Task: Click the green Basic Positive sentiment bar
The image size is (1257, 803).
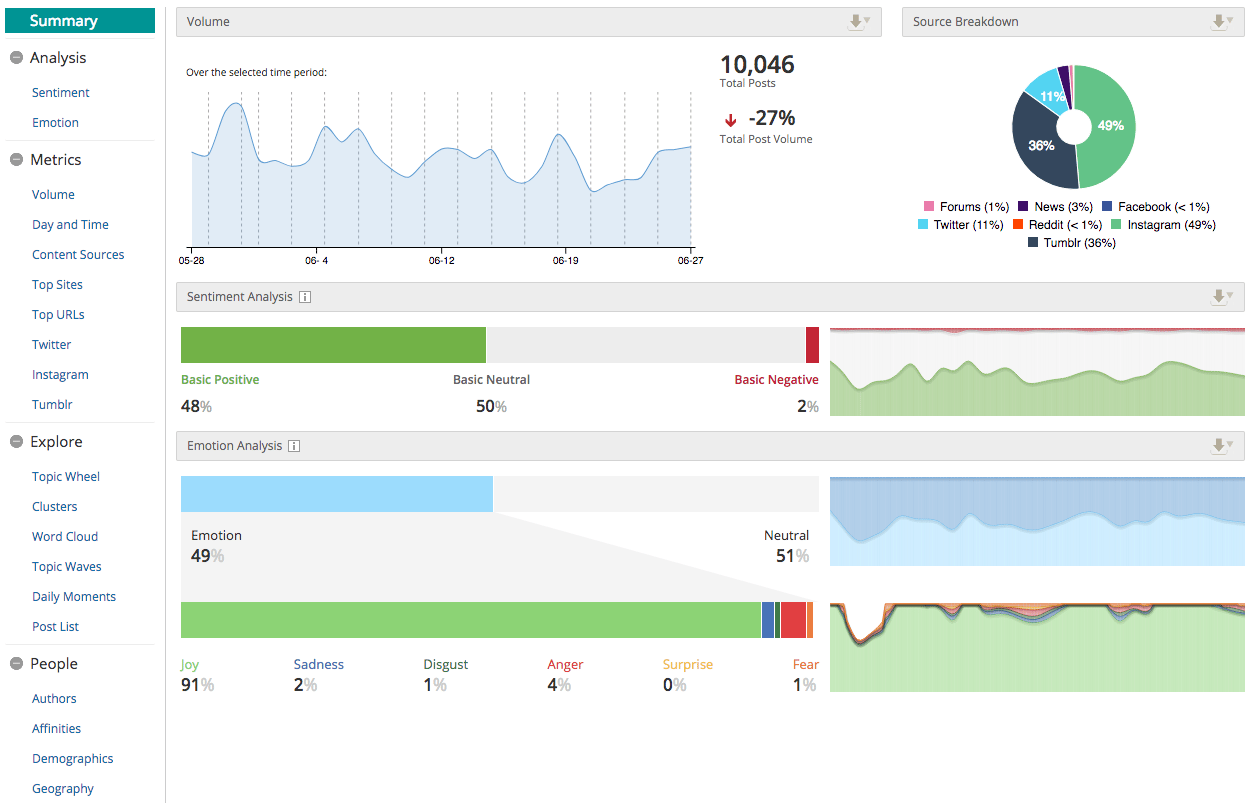Action: (x=333, y=345)
